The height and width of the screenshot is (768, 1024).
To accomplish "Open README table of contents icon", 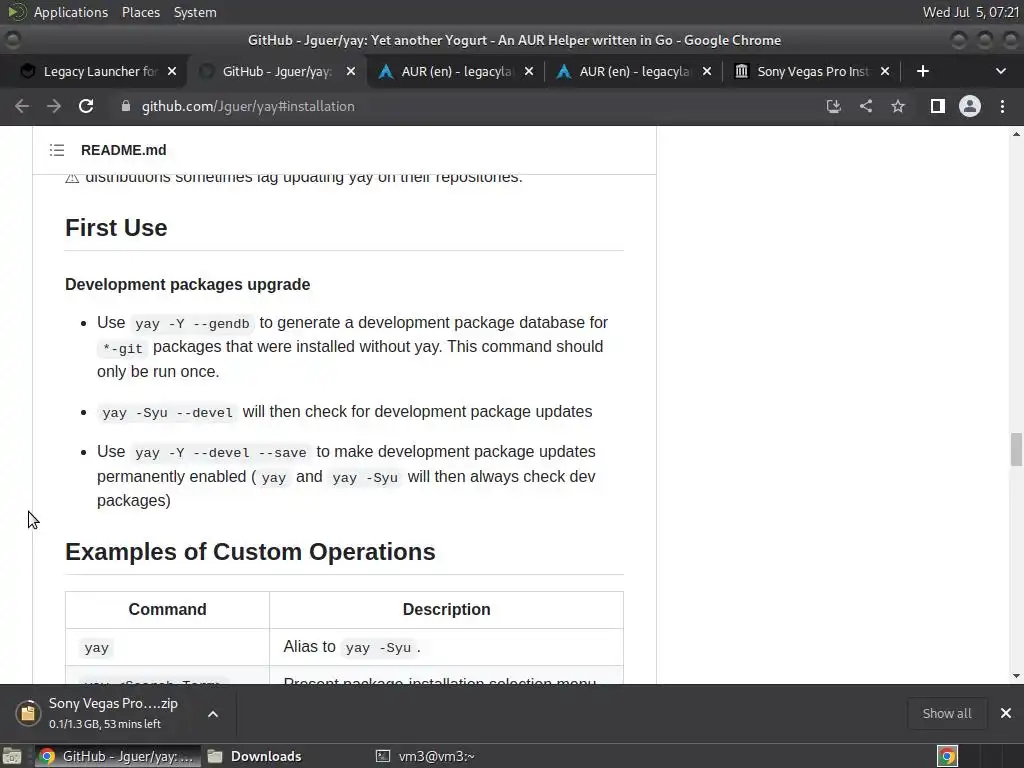I will point(57,150).
